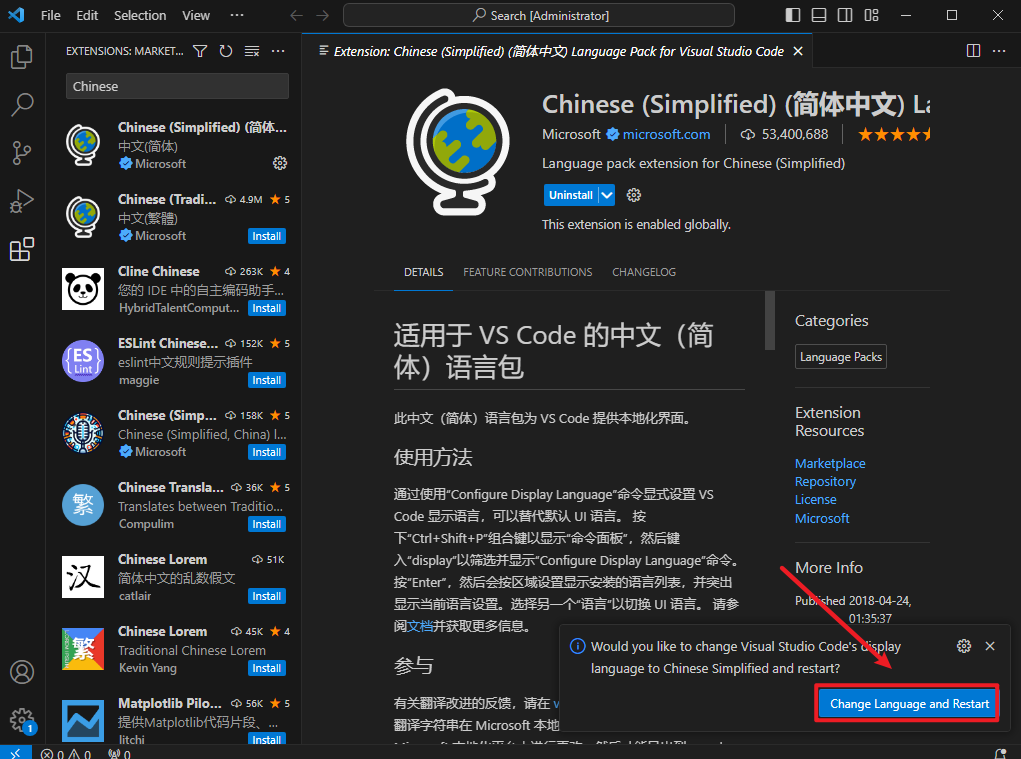Close the Chinese language pack extension tab
1021x759 pixels.
click(798, 51)
